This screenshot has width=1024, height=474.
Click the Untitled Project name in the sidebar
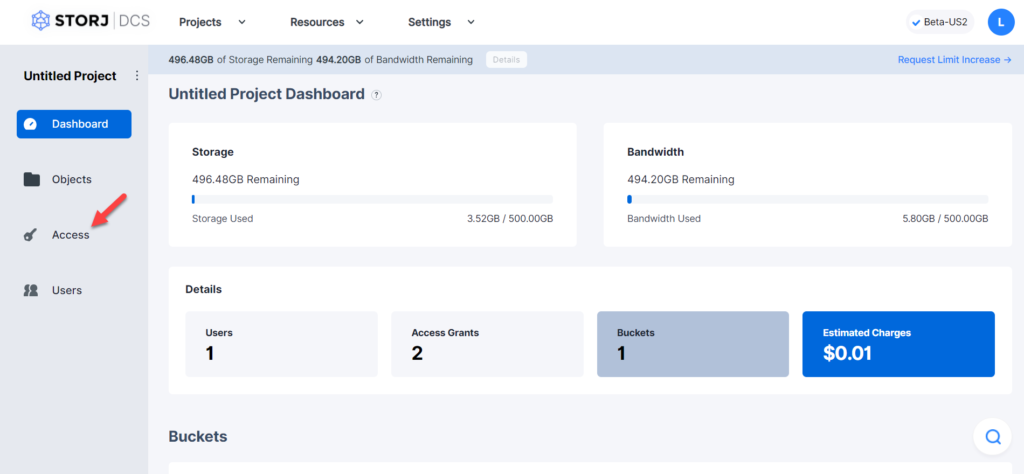pos(70,76)
